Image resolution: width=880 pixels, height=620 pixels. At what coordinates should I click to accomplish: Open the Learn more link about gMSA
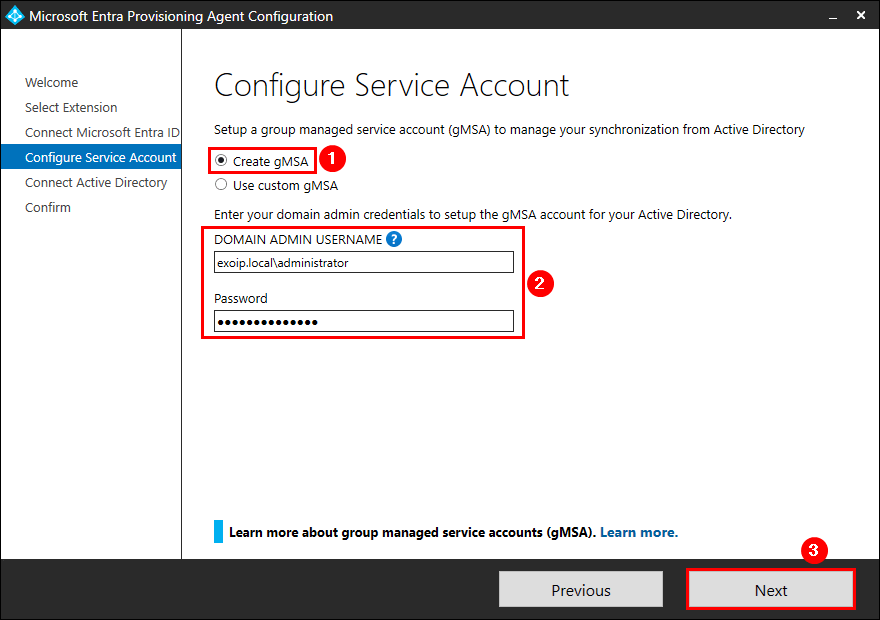coord(638,532)
